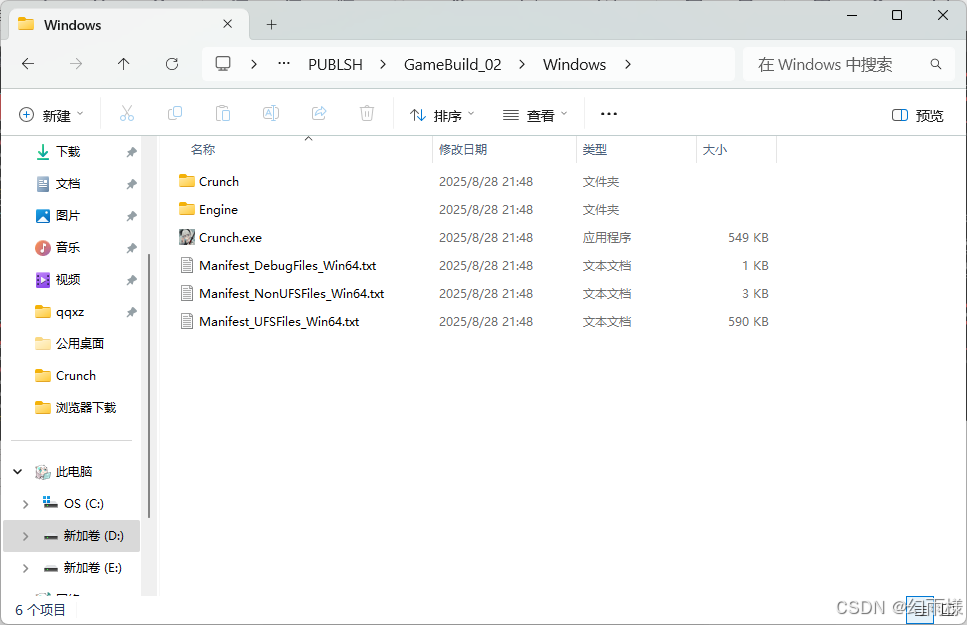
Task: Click the Share icon in toolbar
Action: pyautogui.click(x=319, y=114)
